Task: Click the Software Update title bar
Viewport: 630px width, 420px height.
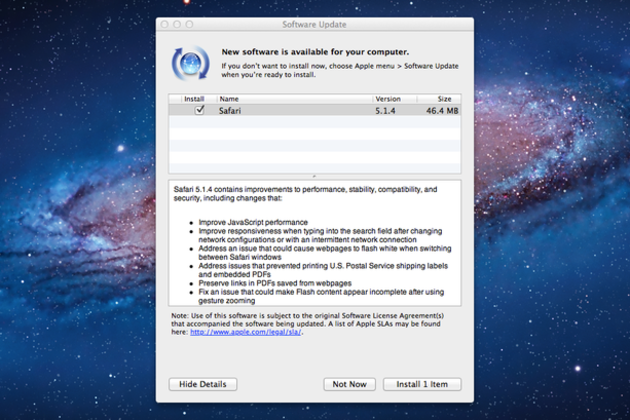Action: click(314, 23)
